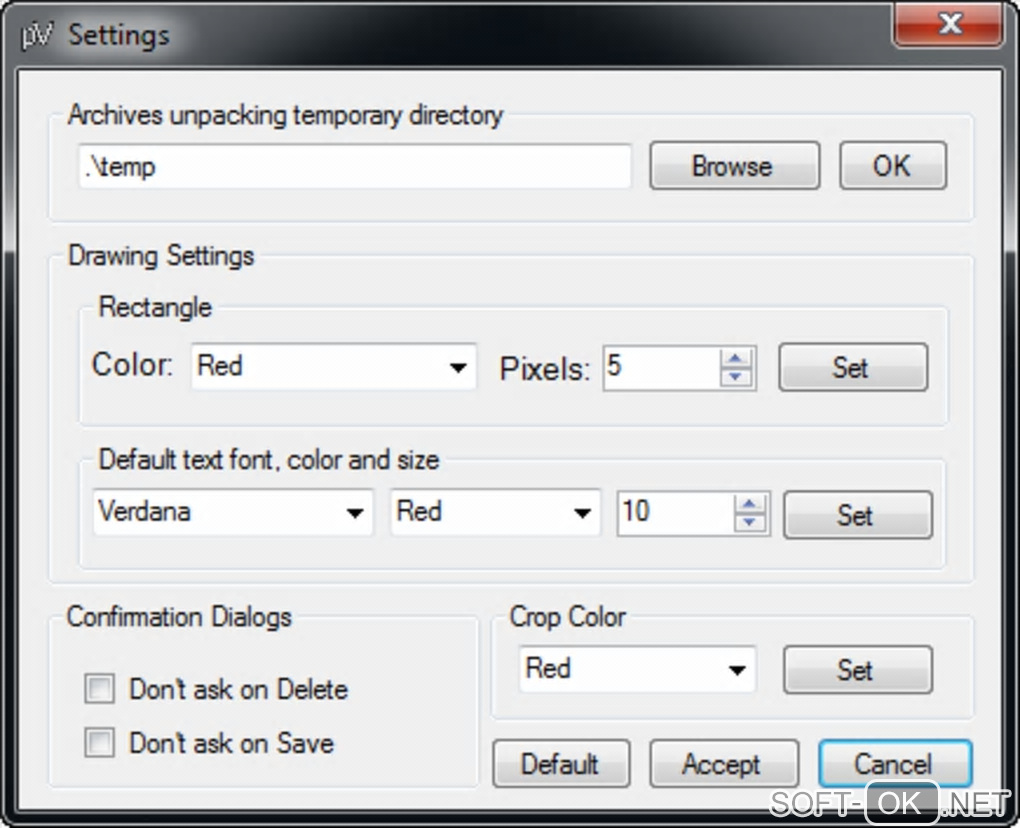Increase Rectangle Pixels using the up arrow
The height and width of the screenshot is (828, 1020).
pos(736,359)
